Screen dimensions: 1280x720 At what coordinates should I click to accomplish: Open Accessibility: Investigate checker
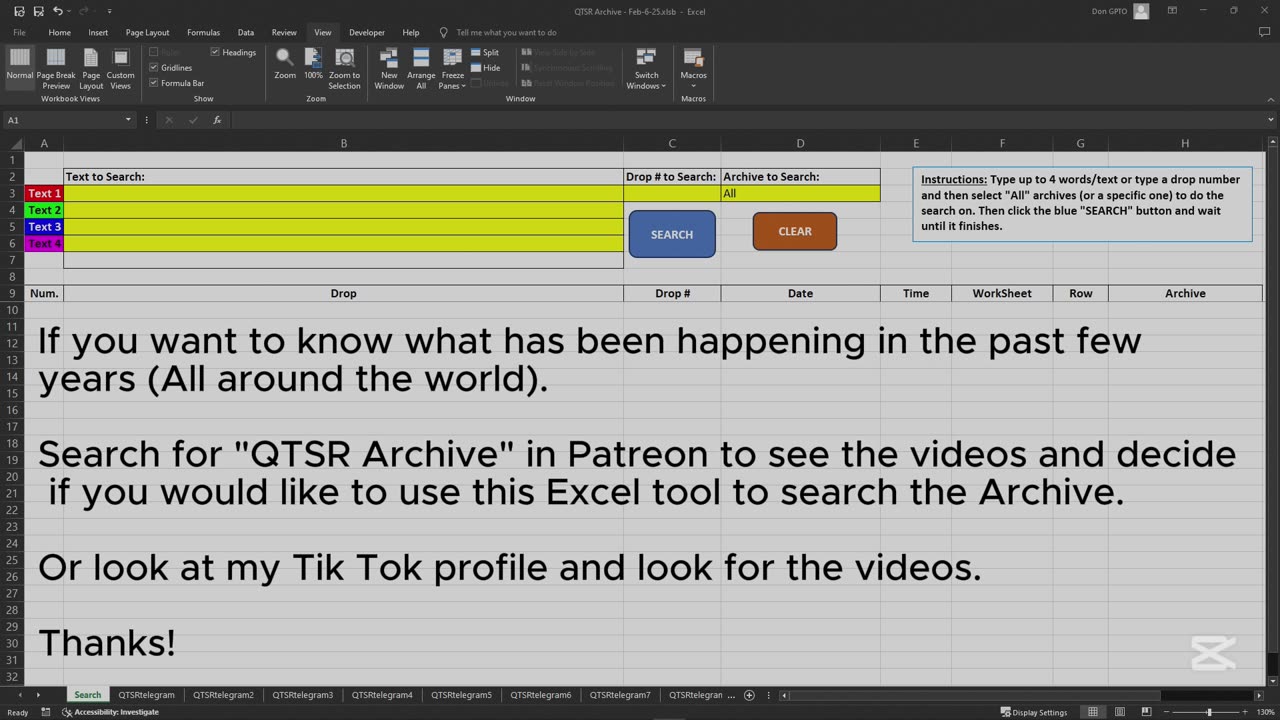(x=110, y=712)
